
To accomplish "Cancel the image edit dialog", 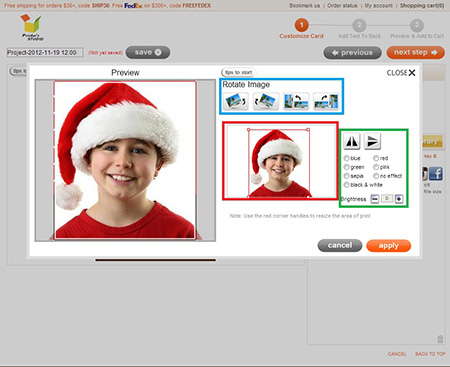I will tap(340, 245).
